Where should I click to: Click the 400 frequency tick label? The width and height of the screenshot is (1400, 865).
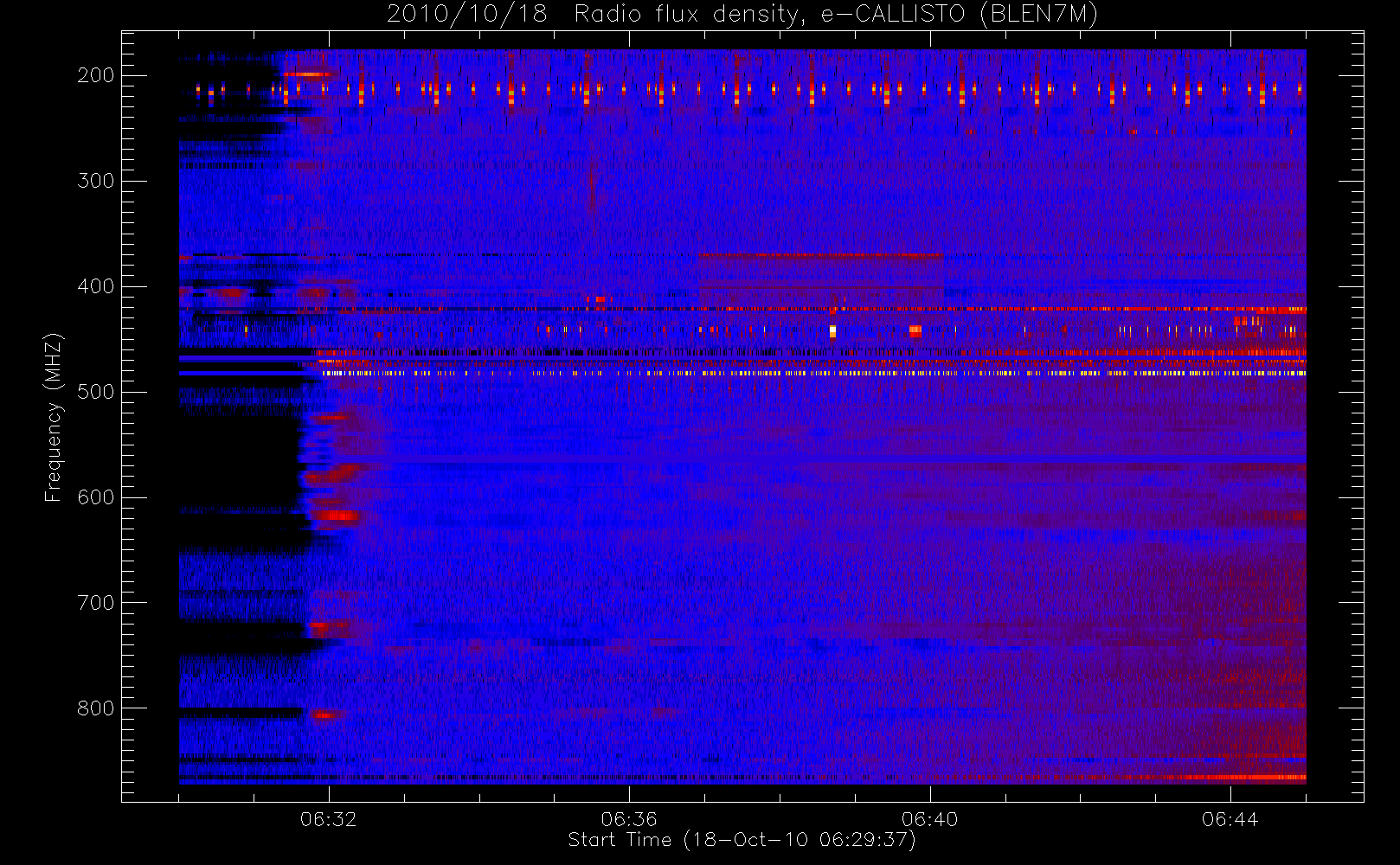point(96,286)
